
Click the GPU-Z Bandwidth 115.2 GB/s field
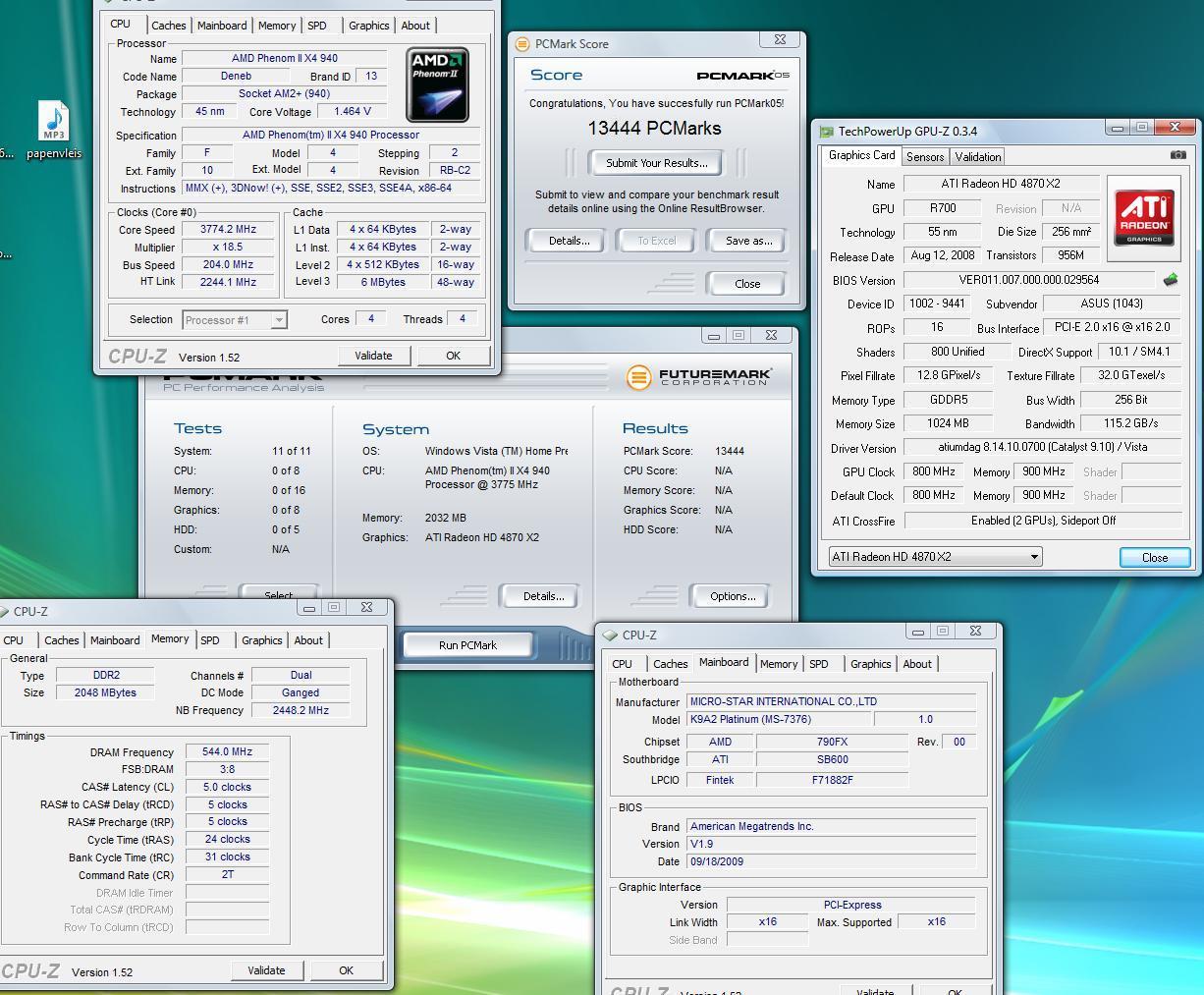pyautogui.click(x=1130, y=423)
